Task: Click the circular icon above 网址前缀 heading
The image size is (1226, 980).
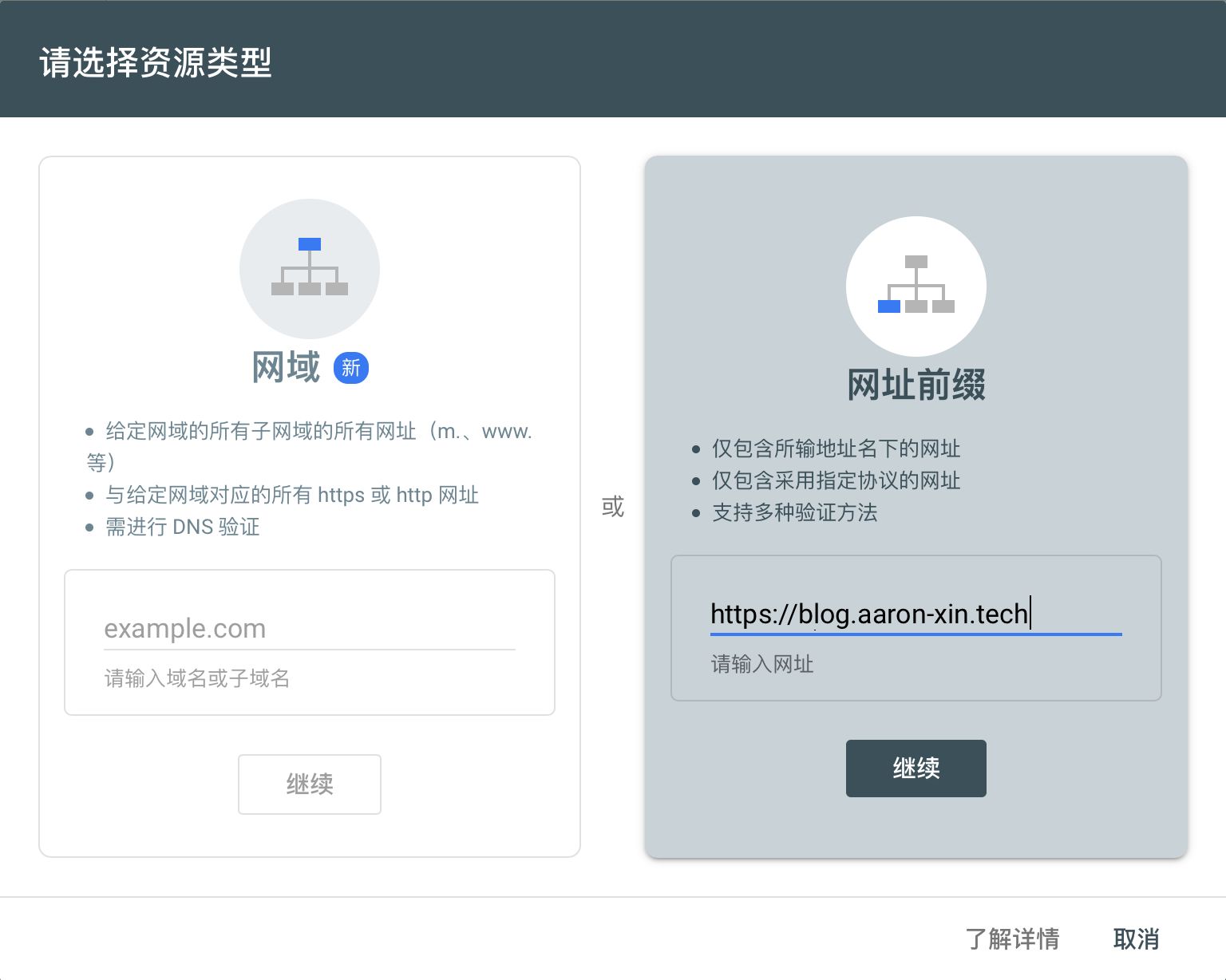Action: [x=916, y=286]
